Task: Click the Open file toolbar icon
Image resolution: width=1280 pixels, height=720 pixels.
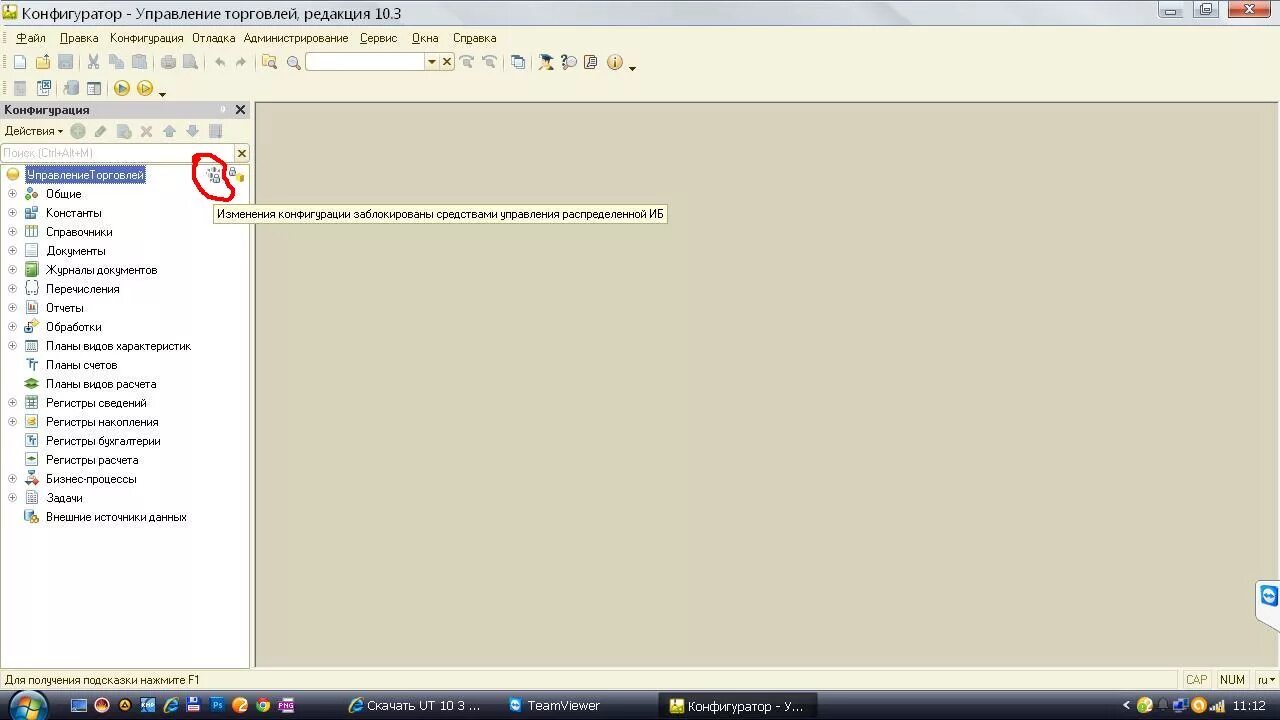Action: point(43,62)
